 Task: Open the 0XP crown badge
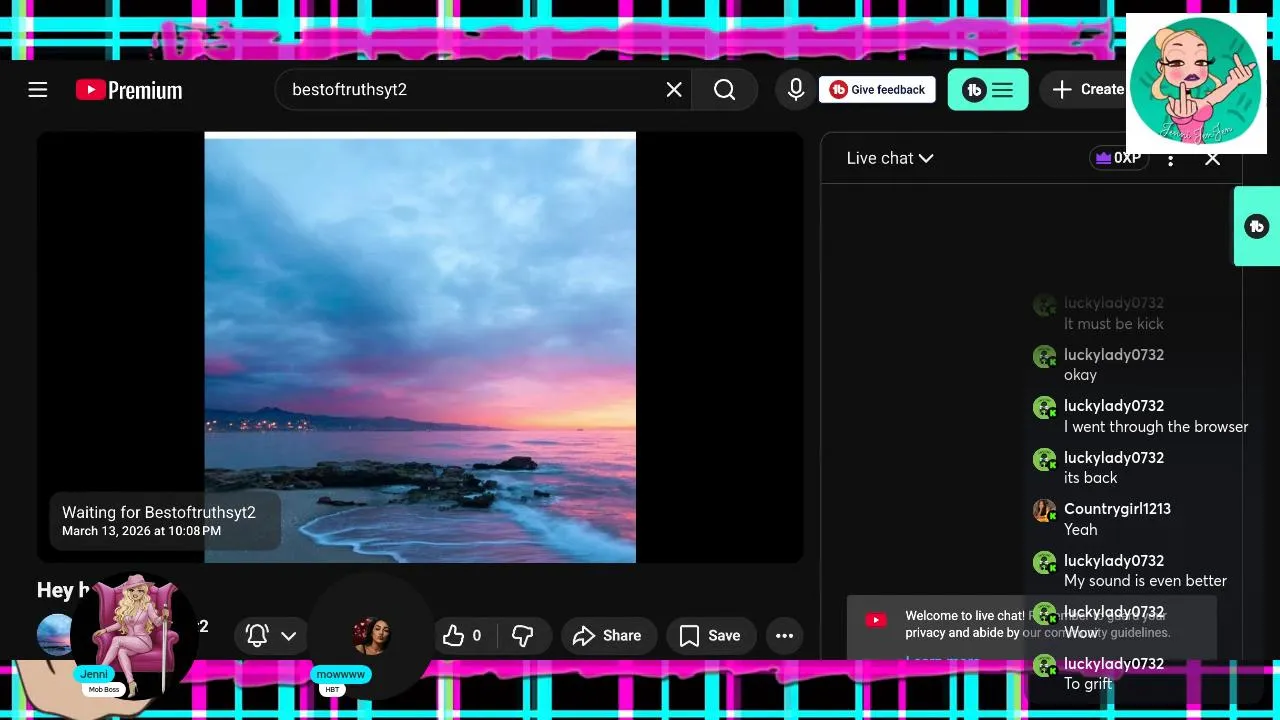coord(1118,158)
